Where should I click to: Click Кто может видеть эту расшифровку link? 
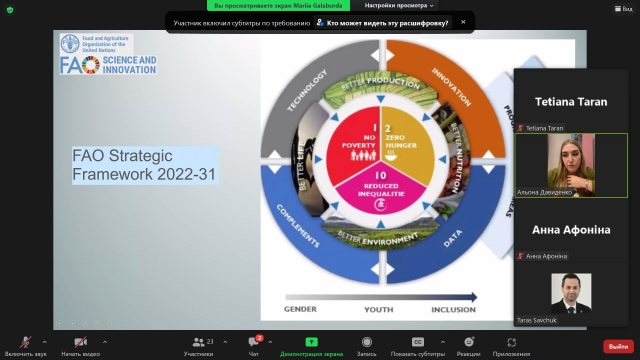coord(383,23)
